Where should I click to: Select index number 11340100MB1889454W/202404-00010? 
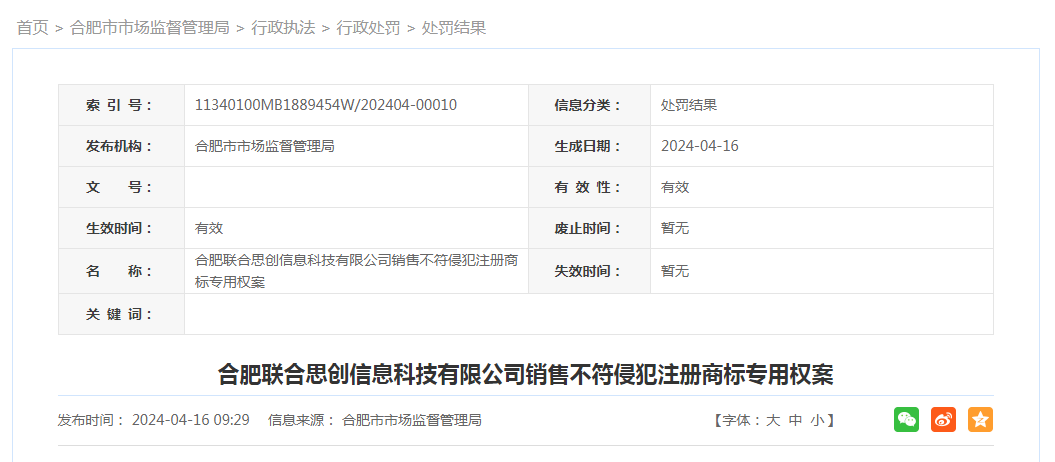coord(326,105)
